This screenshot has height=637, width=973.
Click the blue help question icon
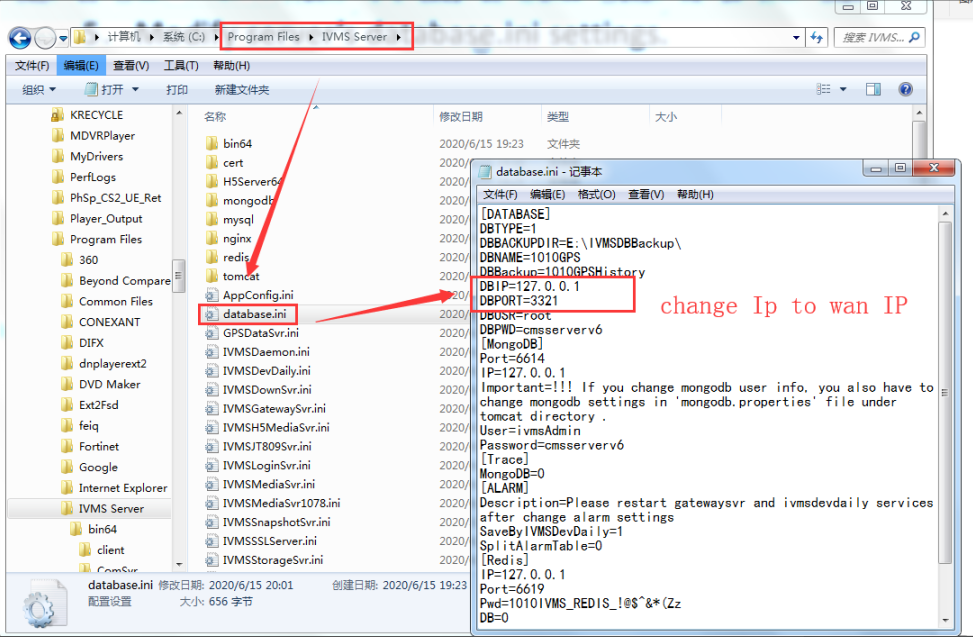click(x=905, y=89)
